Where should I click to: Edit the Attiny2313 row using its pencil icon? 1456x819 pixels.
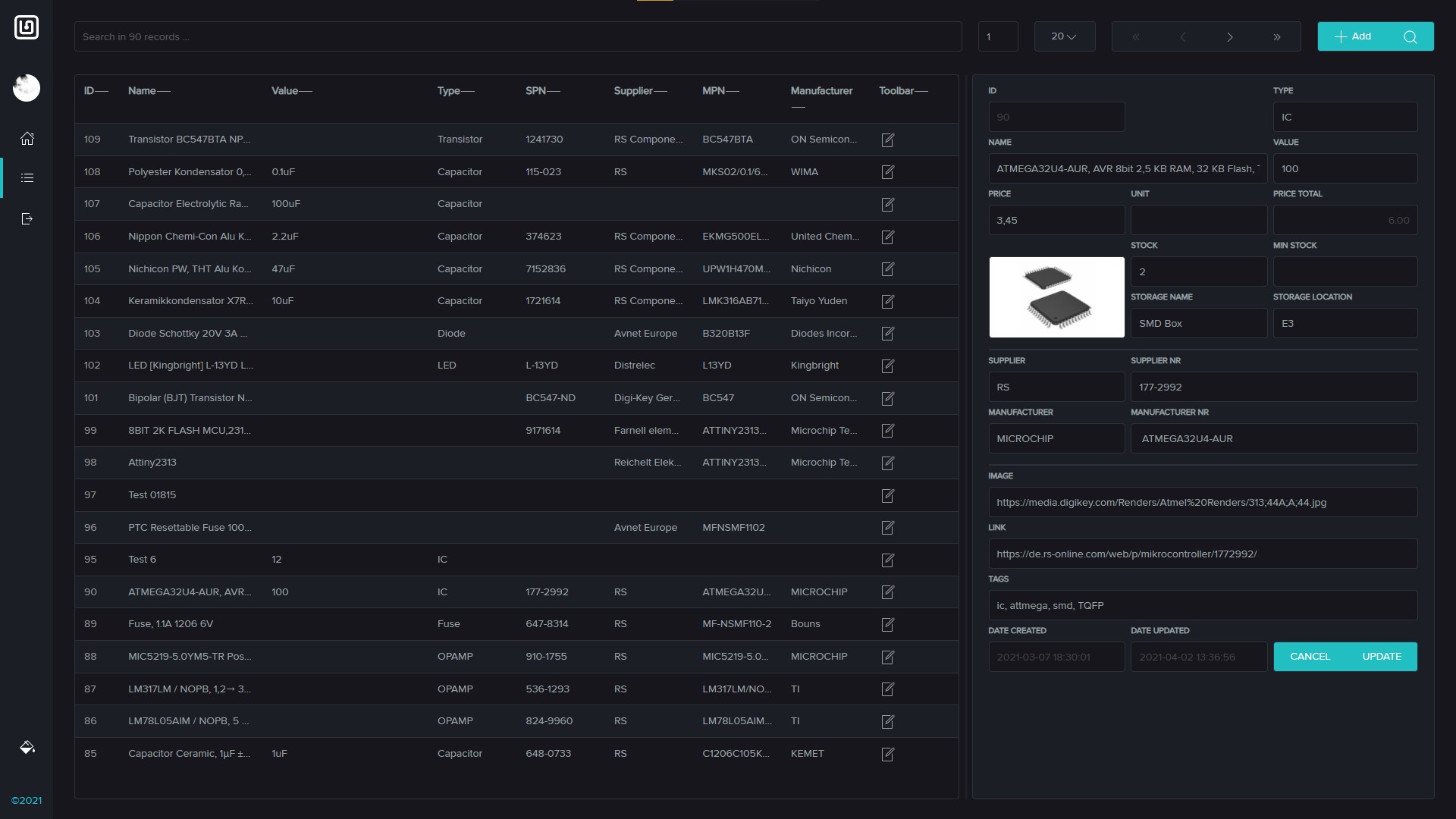tap(887, 463)
